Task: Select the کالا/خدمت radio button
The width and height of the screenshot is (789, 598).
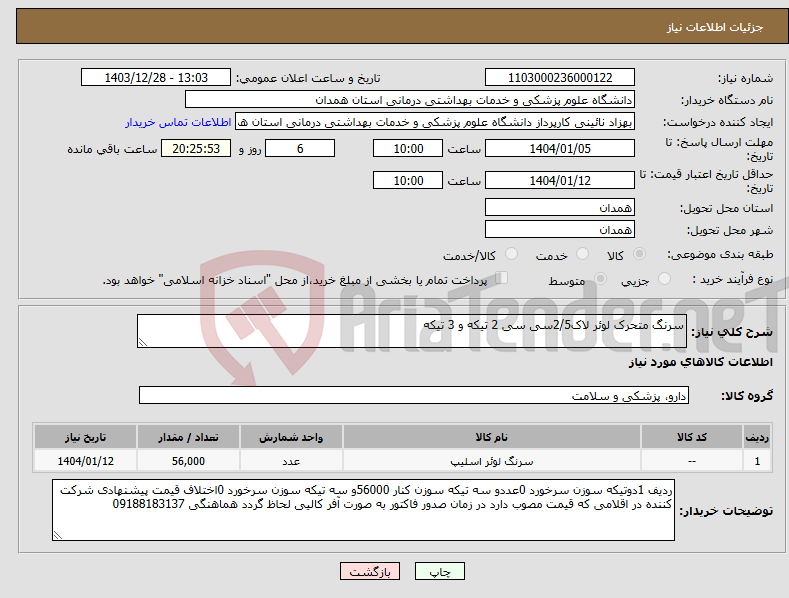Action: (x=511, y=254)
